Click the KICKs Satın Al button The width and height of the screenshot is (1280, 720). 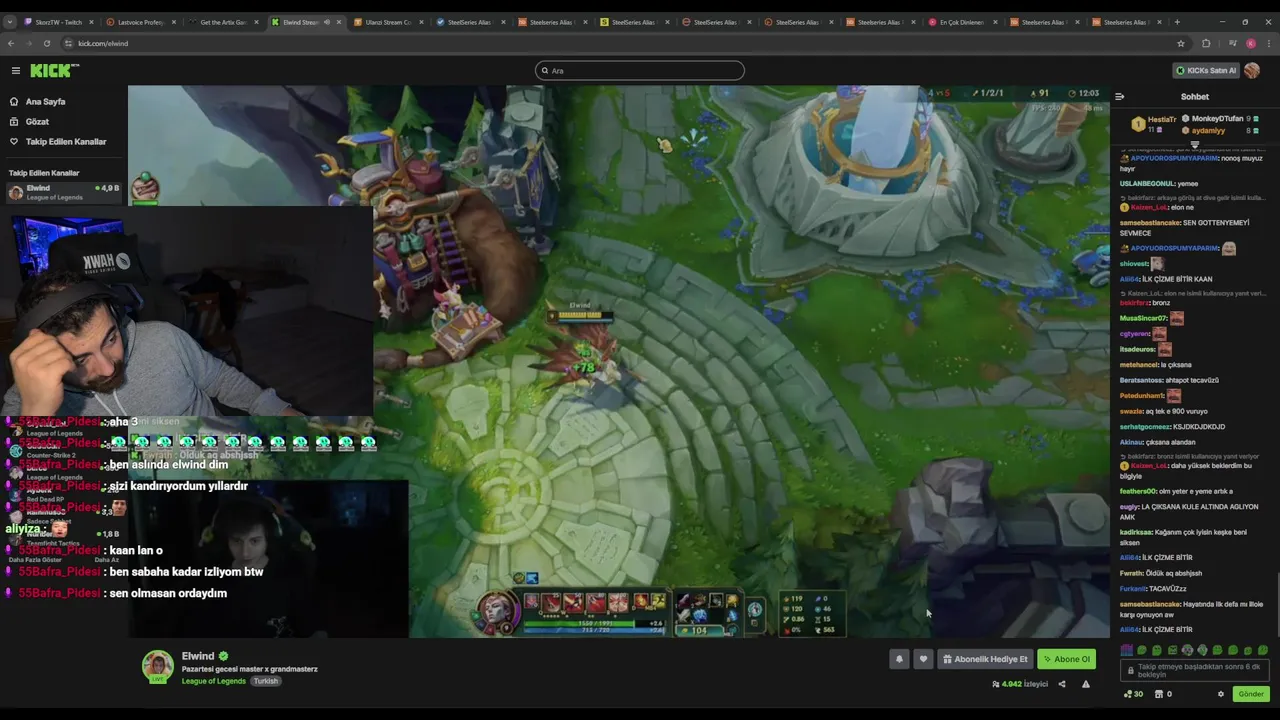[1206, 70]
